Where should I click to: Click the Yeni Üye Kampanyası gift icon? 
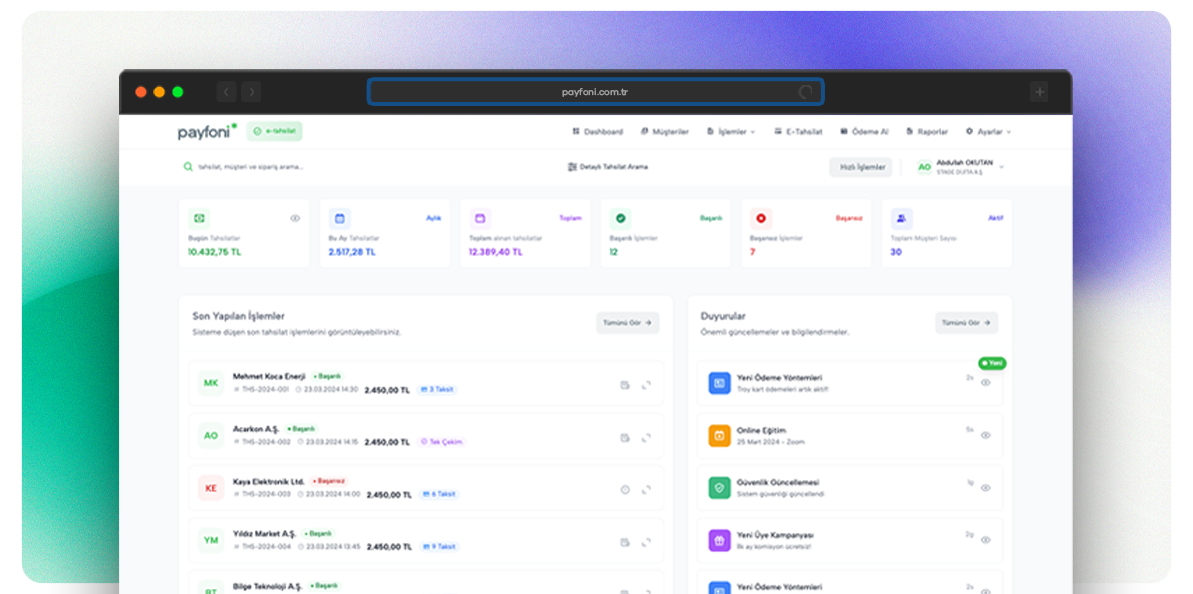pos(719,540)
